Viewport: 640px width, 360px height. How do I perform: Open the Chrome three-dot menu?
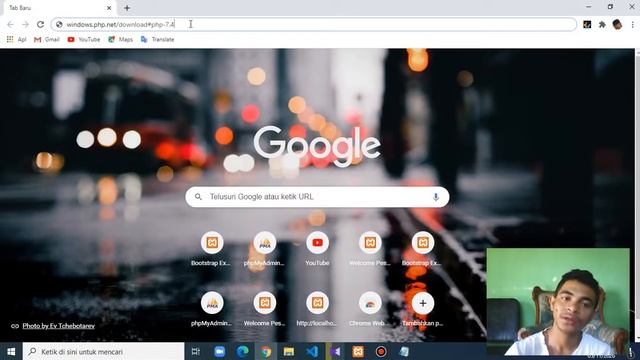click(633, 24)
